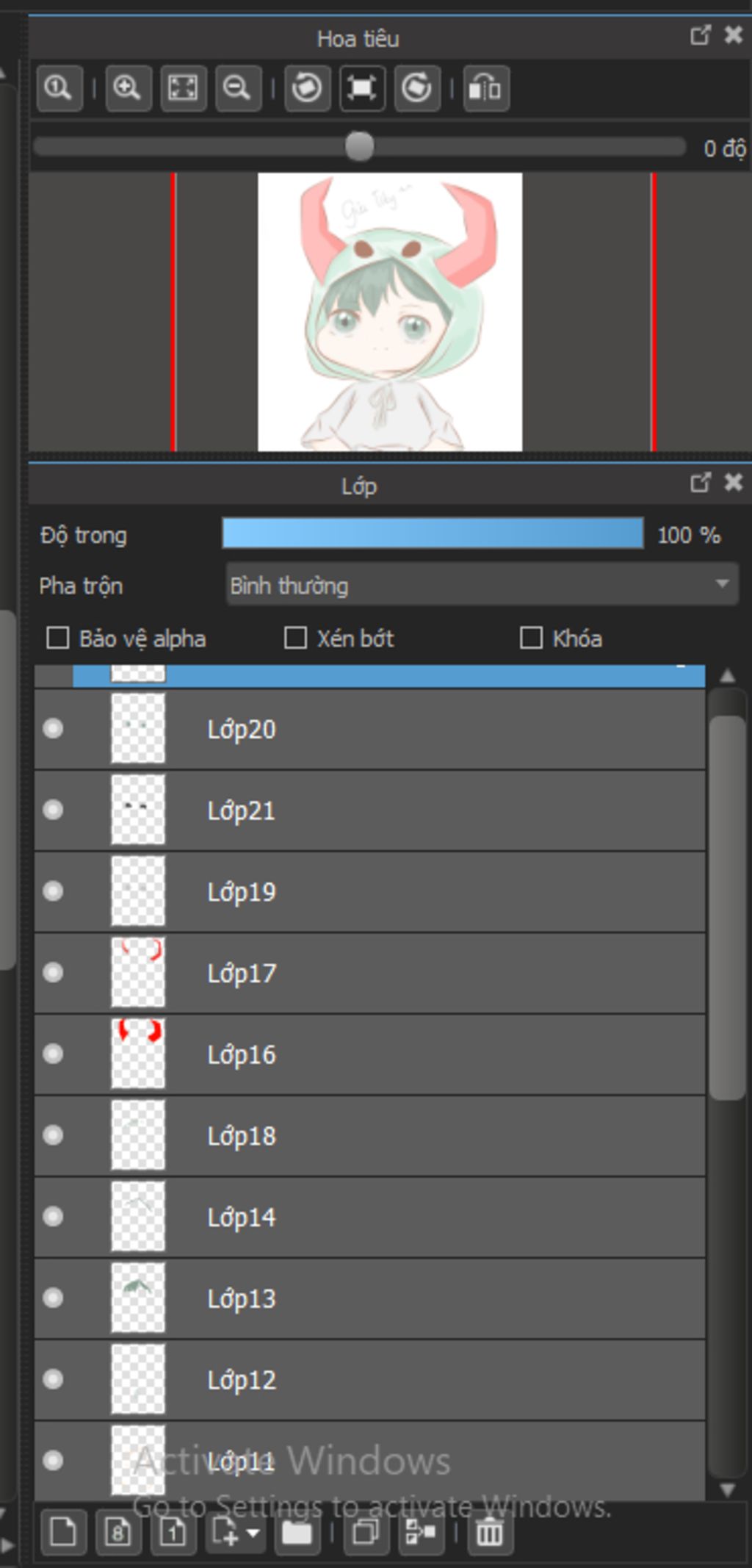Hide layer Lớp20
Image resolution: width=752 pixels, height=1568 pixels.
53,729
